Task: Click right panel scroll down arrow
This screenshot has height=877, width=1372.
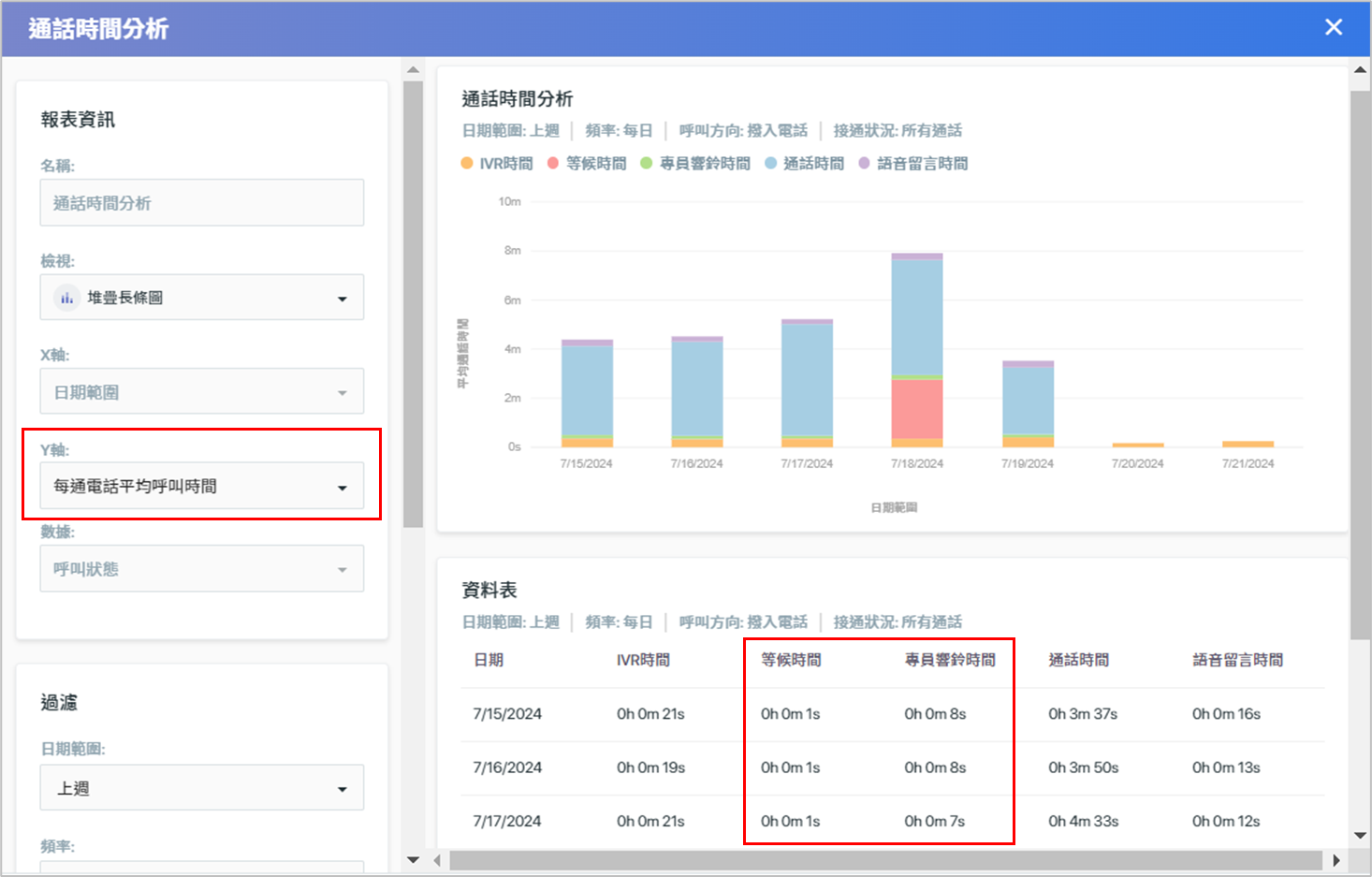Action: pyautogui.click(x=1361, y=836)
